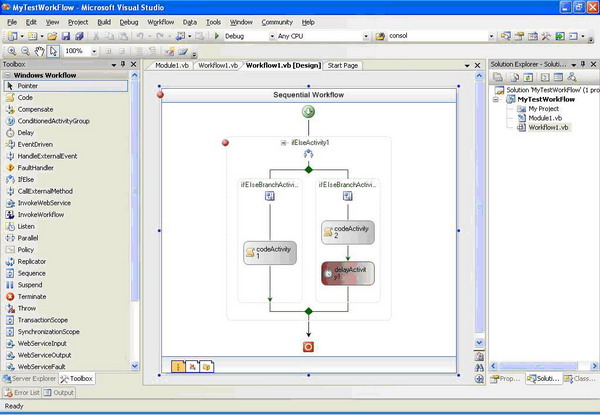Screen dimensions: 600x415
Task: Click the designer vertical scrollbar
Action: (x=479, y=209)
